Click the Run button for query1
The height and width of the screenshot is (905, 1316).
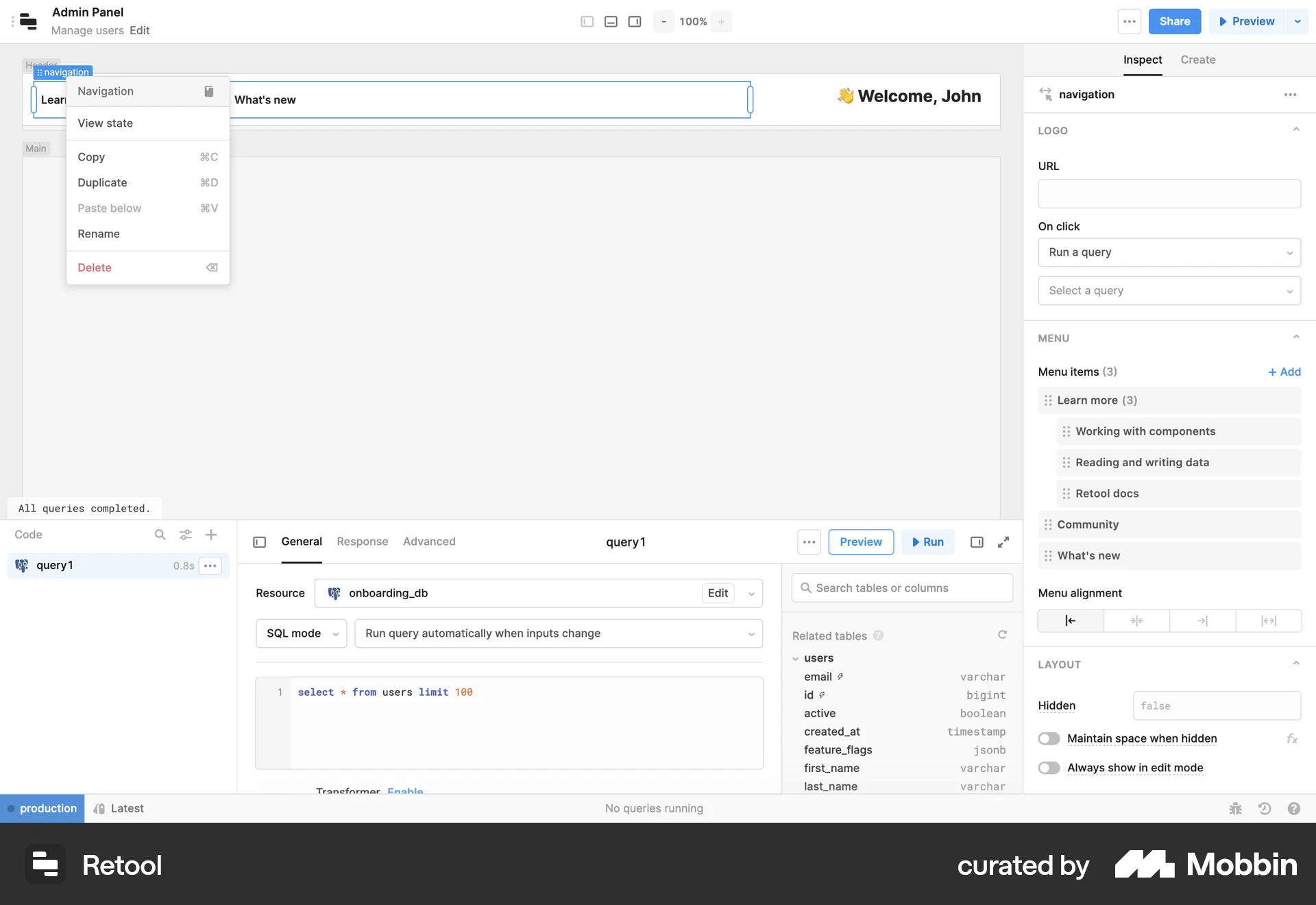point(927,542)
